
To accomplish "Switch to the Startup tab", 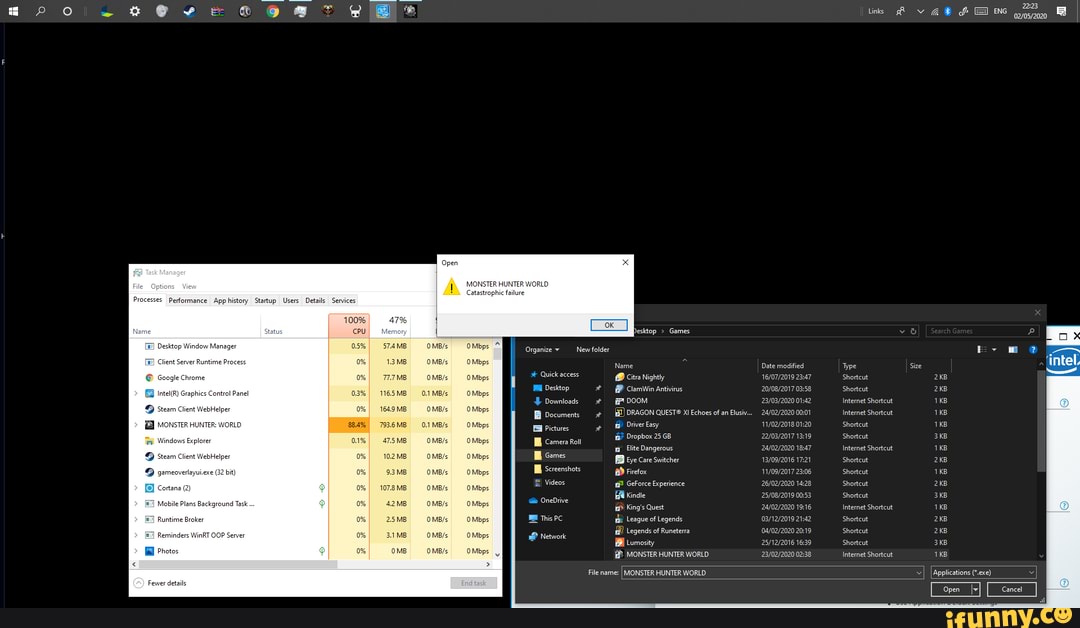I will pos(265,301).
